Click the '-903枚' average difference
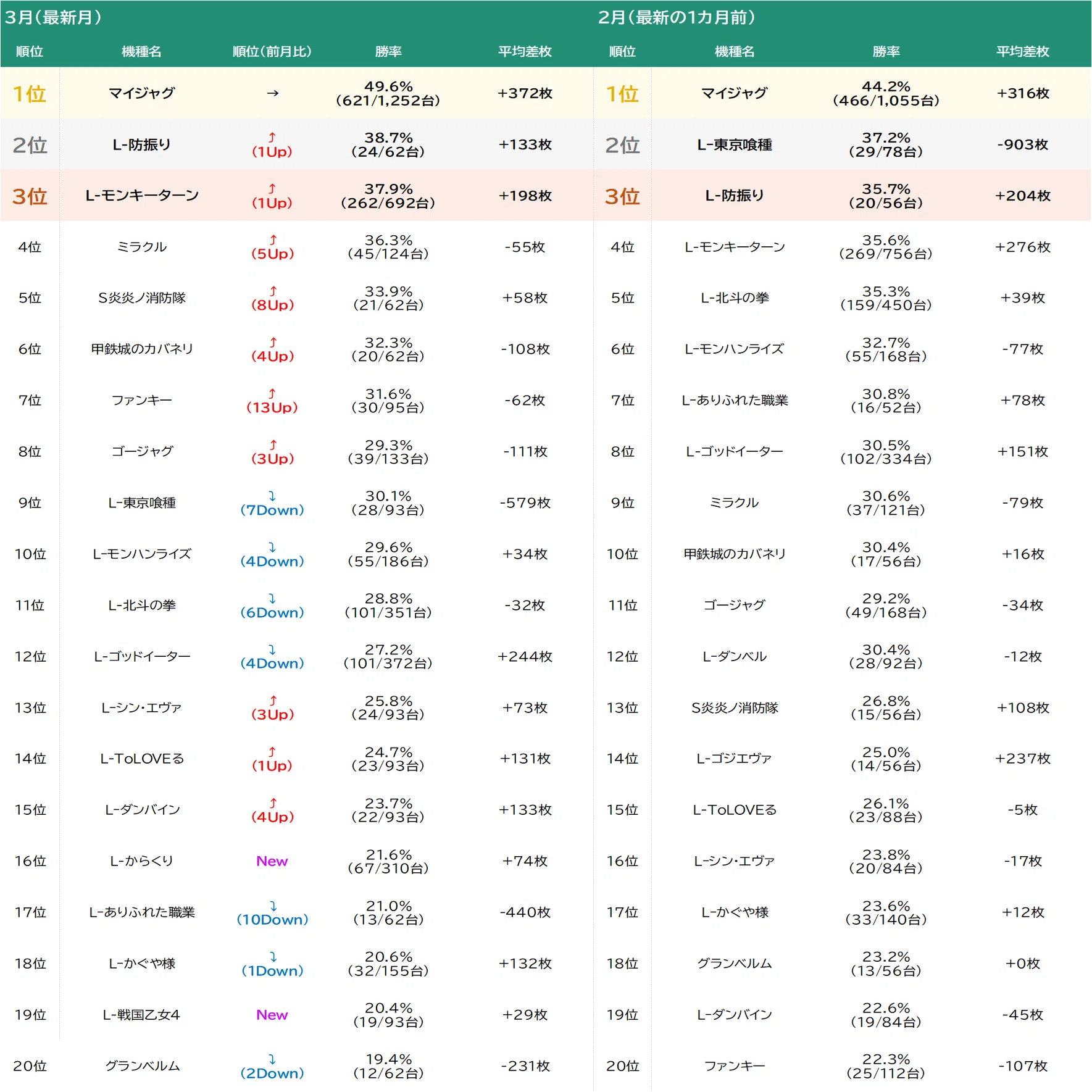Screen dimensions: 1092x1092 tap(1023, 144)
